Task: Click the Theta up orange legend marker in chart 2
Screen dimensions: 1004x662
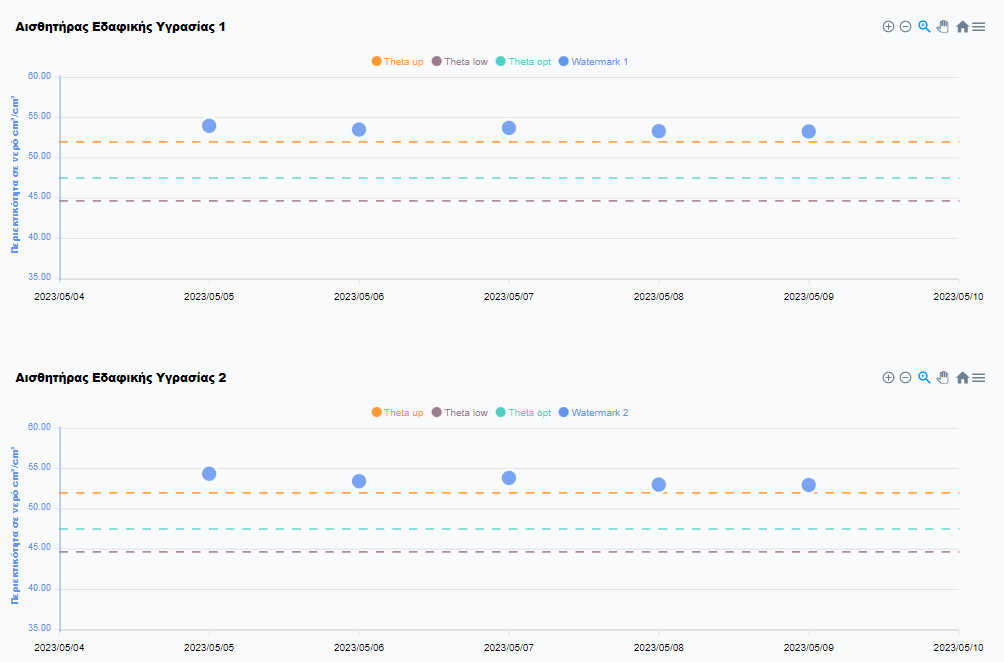Action: click(x=377, y=413)
